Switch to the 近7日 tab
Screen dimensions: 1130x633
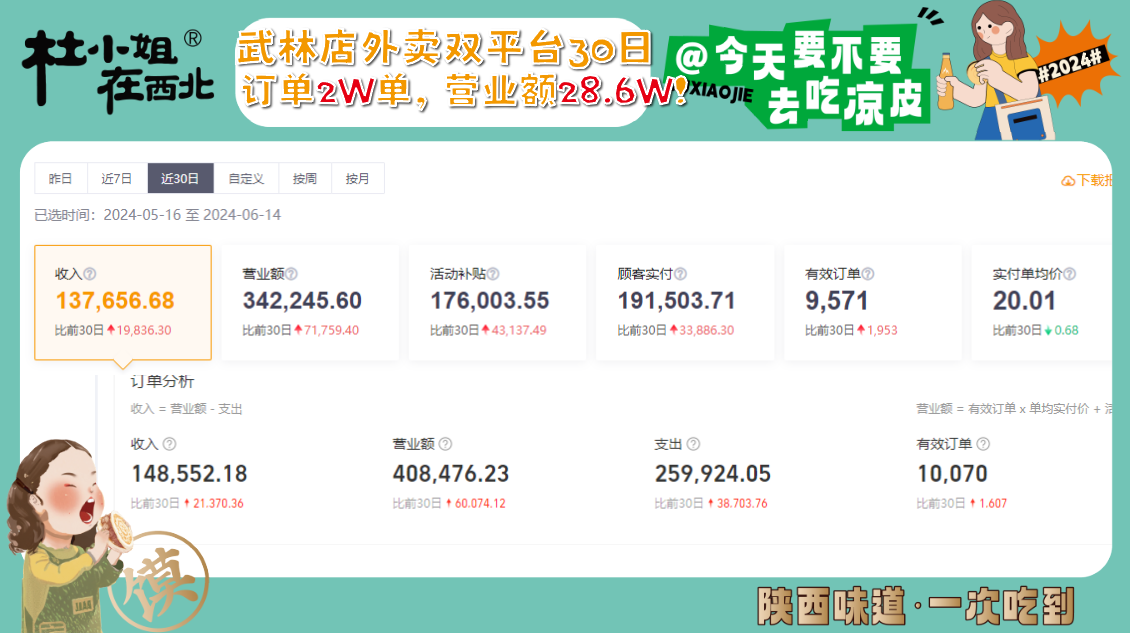click(x=116, y=178)
